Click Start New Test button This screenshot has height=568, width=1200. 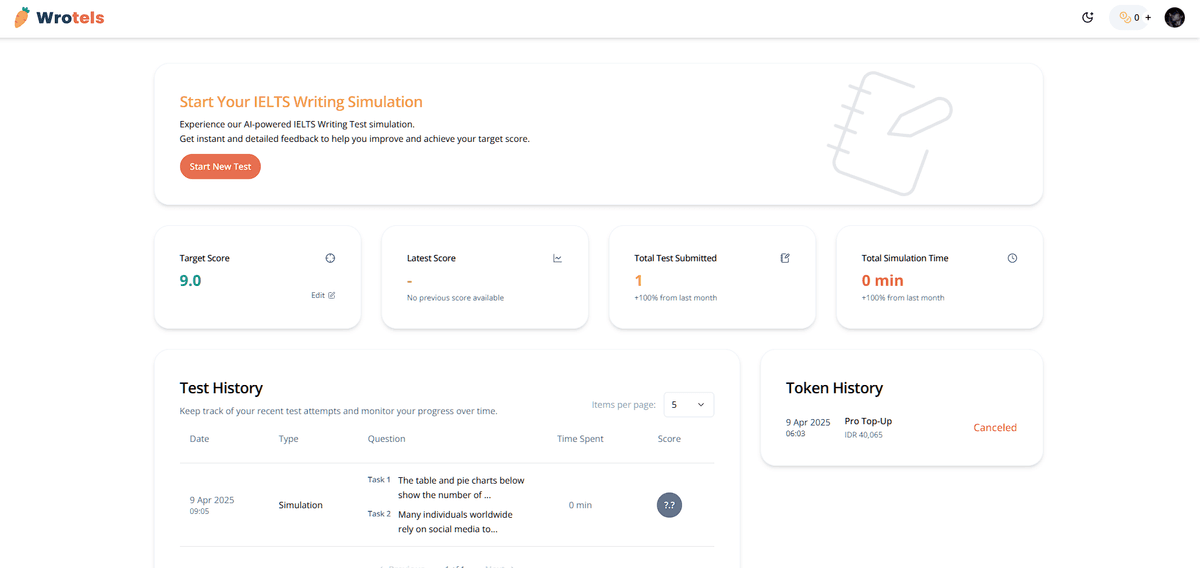click(x=220, y=167)
